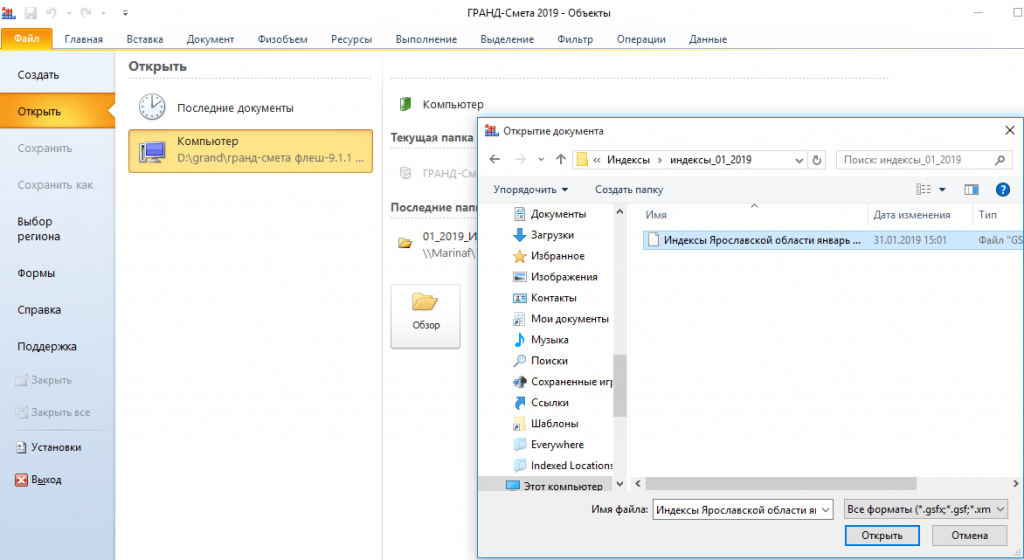Click the clock icon for Последние документы
This screenshot has height=560, width=1024.
click(x=152, y=106)
